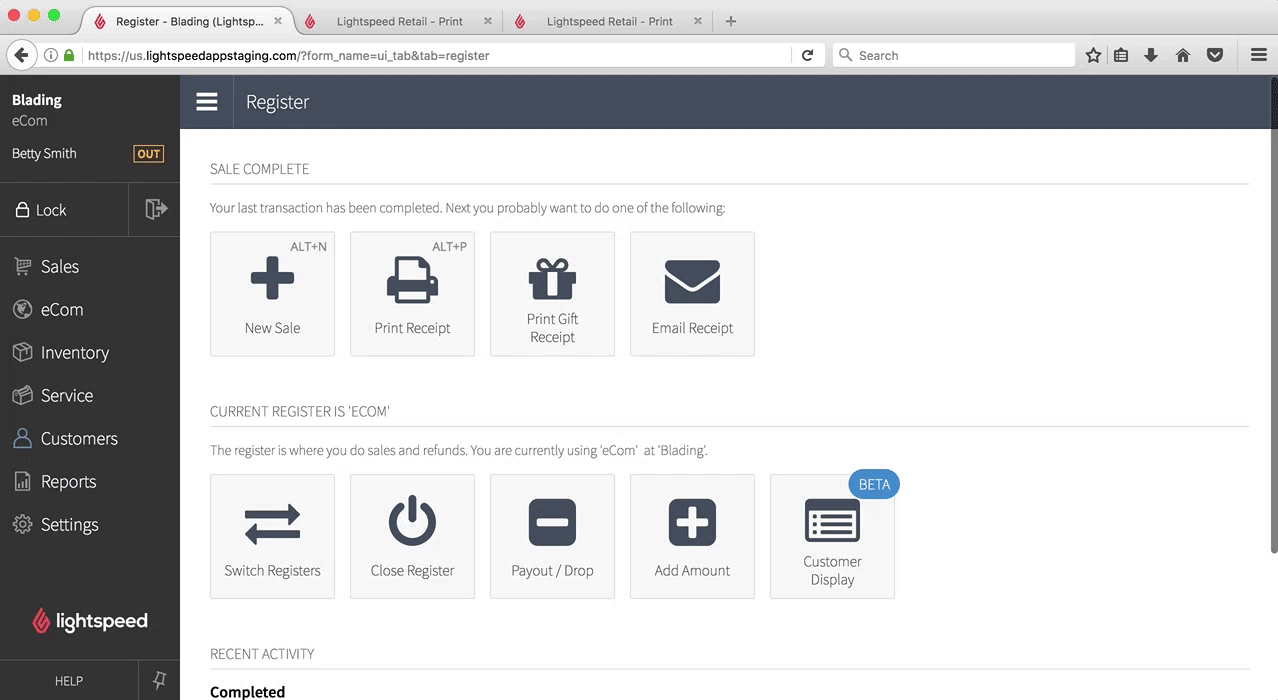This screenshot has width=1278, height=700.
Task: Click Blading shop name
Action: [37, 100]
